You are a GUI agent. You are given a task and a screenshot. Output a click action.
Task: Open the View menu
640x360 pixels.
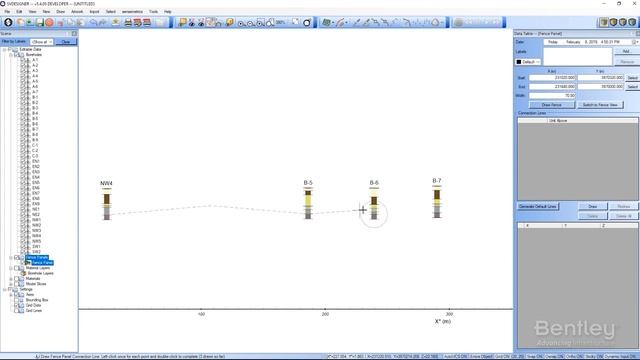pos(32,12)
